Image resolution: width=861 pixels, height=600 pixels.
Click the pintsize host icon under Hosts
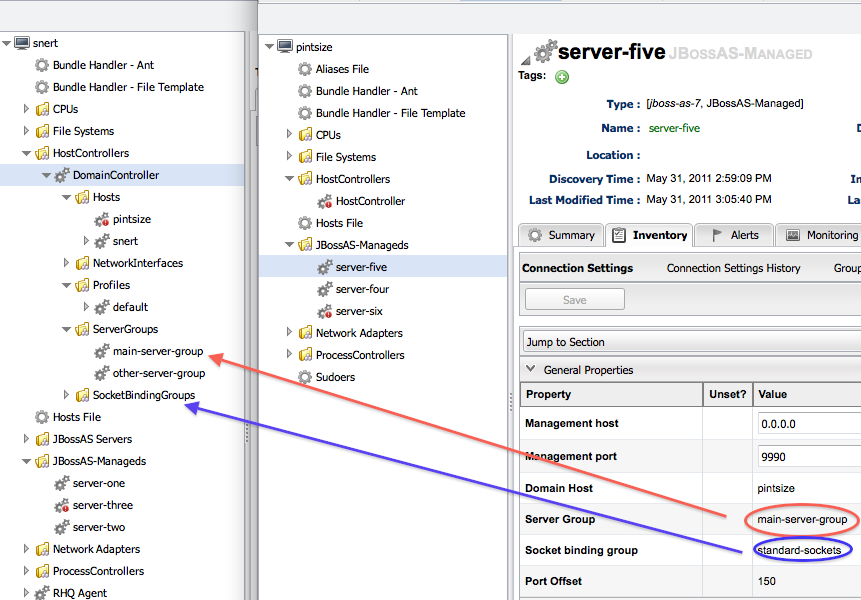coord(102,219)
